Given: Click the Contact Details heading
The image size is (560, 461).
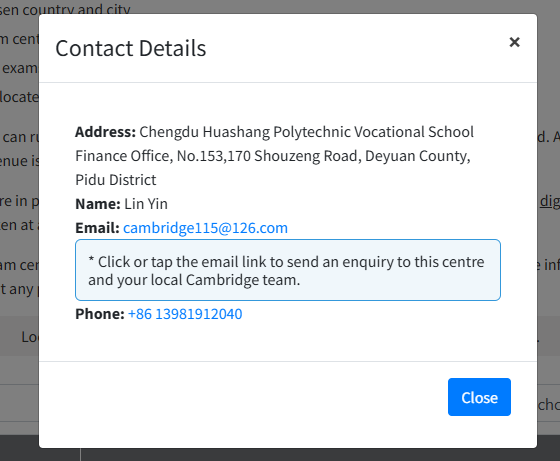Looking at the screenshot, I should point(131,48).
